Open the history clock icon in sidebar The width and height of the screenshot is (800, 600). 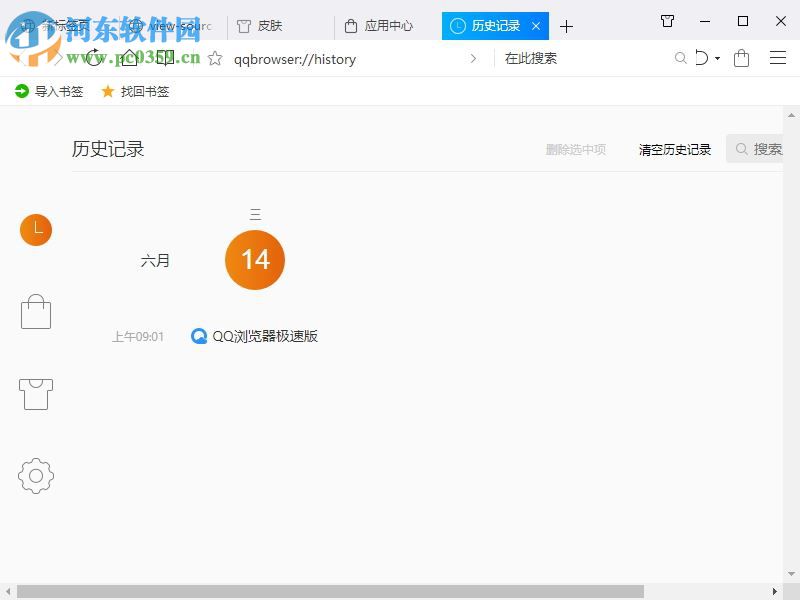point(36,229)
